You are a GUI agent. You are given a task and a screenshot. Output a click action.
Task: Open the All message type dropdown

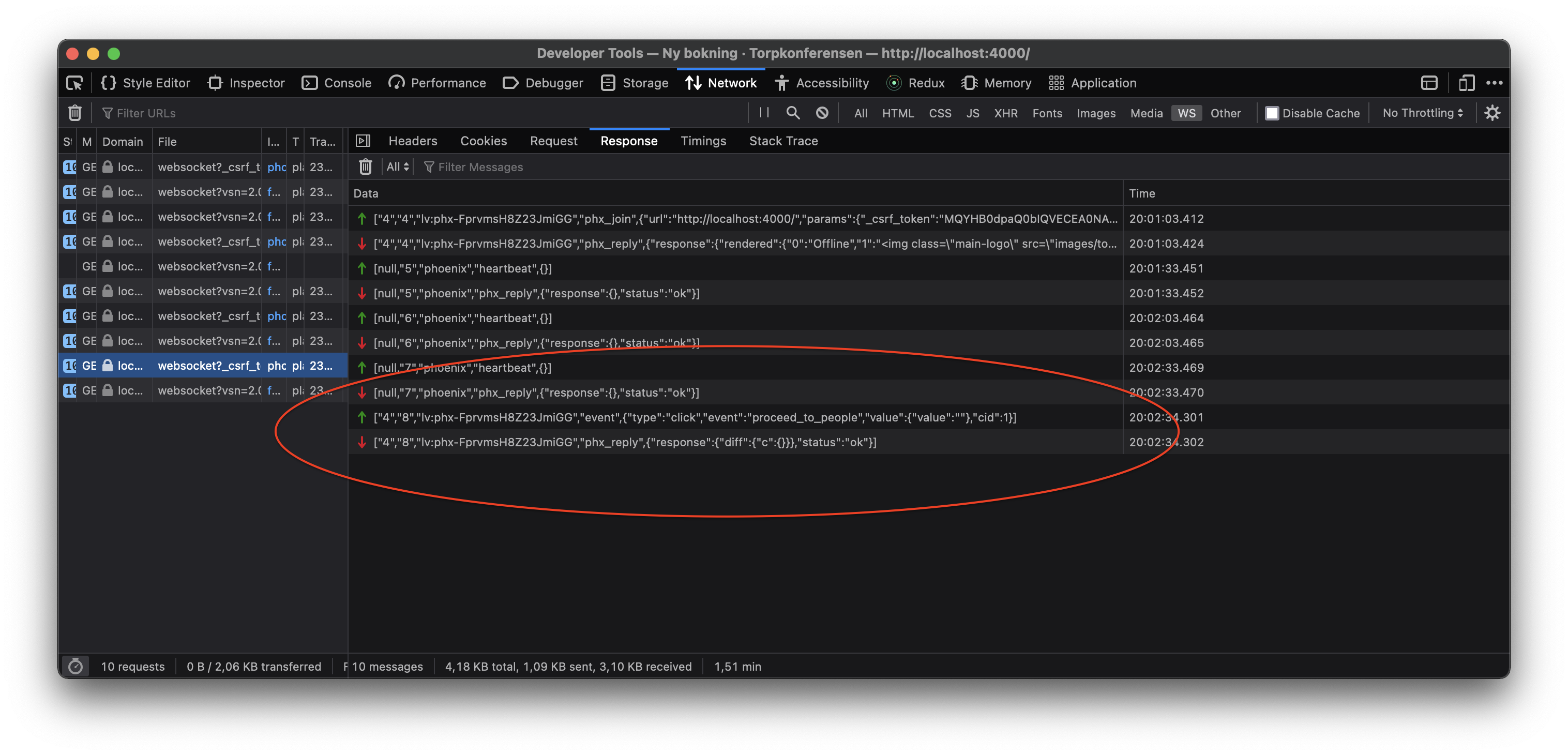pyautogui.click(x=398, y=166)
